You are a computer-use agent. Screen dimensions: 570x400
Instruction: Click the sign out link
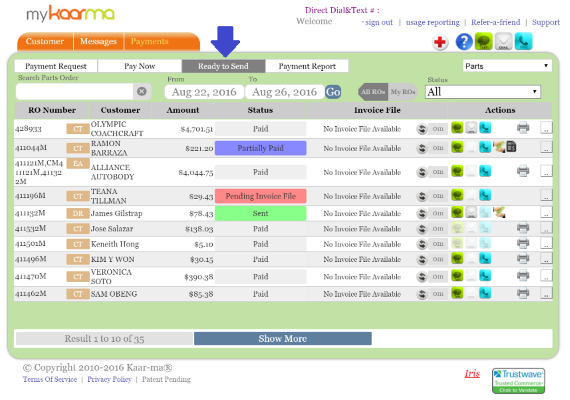[379, 22]
